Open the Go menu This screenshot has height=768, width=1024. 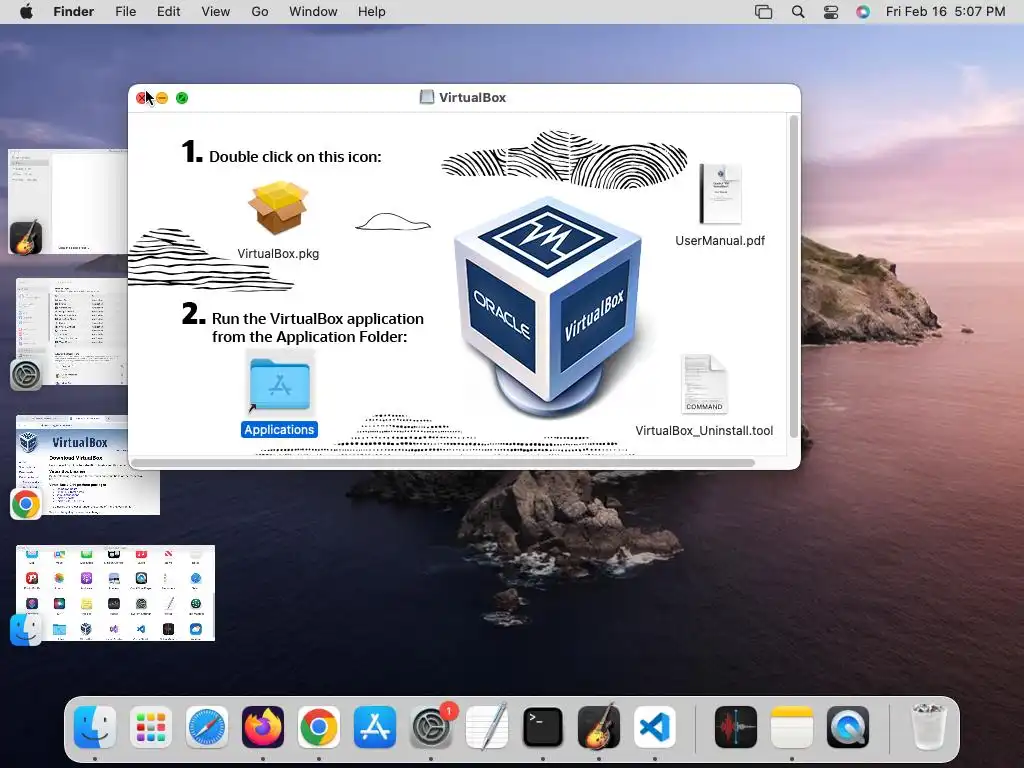(260, 12)
